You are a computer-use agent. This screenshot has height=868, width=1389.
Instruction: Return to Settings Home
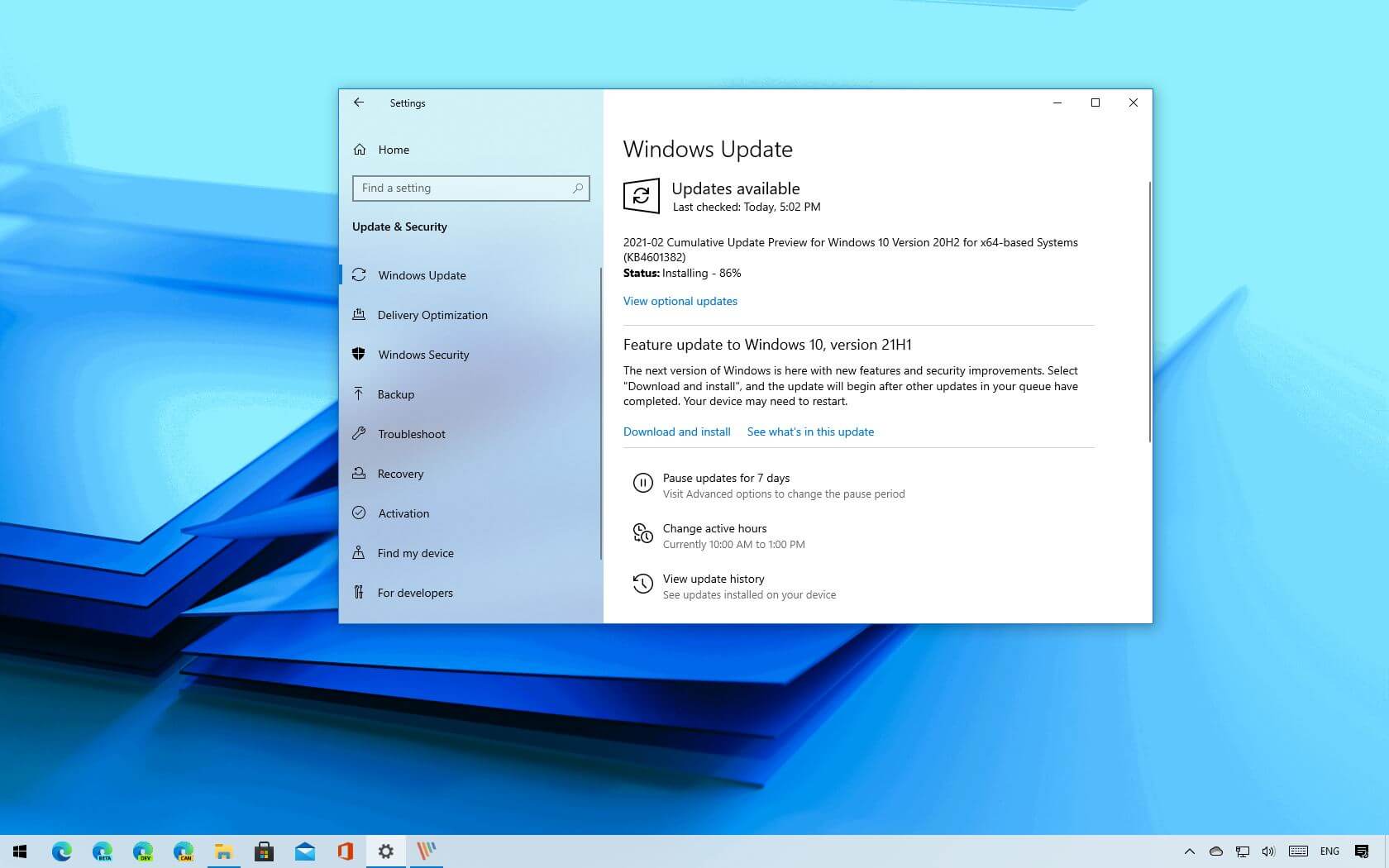point(394,150)
